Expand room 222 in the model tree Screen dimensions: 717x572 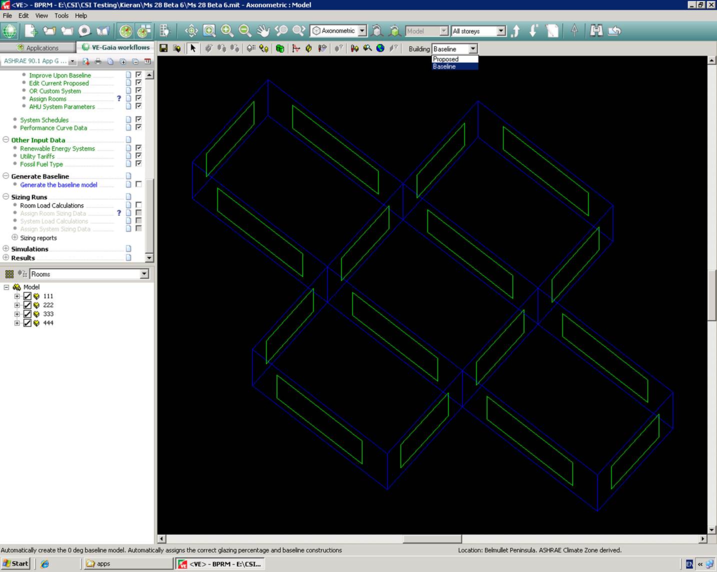[17, 305]
